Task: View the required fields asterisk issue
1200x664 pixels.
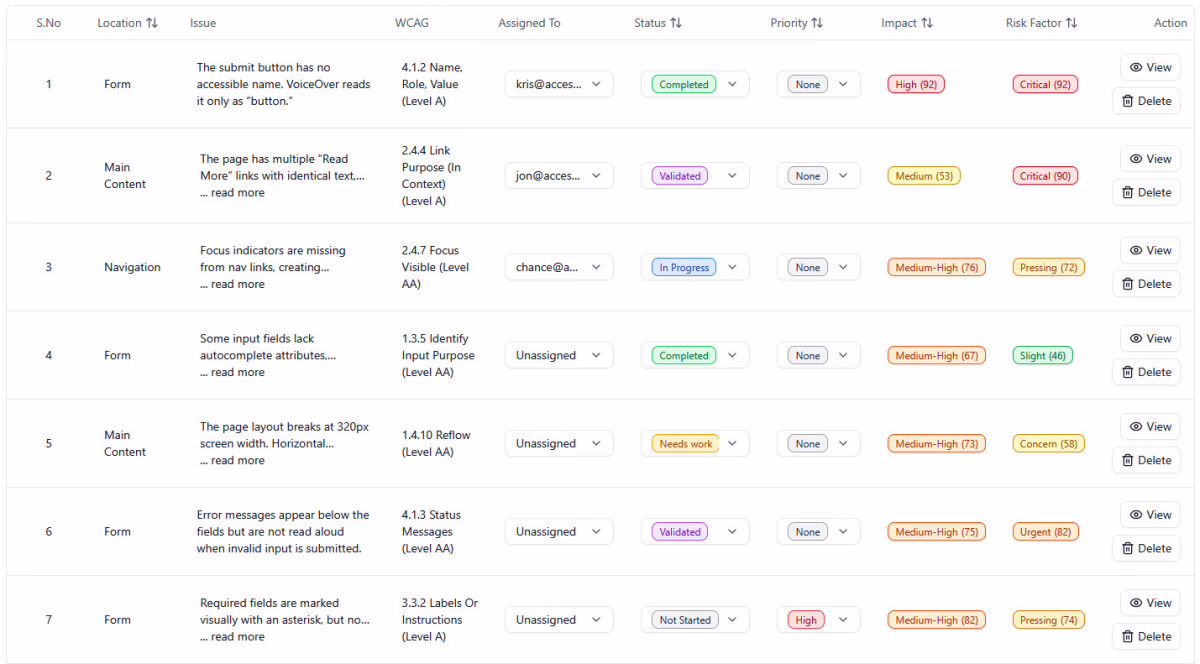Action: pos(1150,603)
